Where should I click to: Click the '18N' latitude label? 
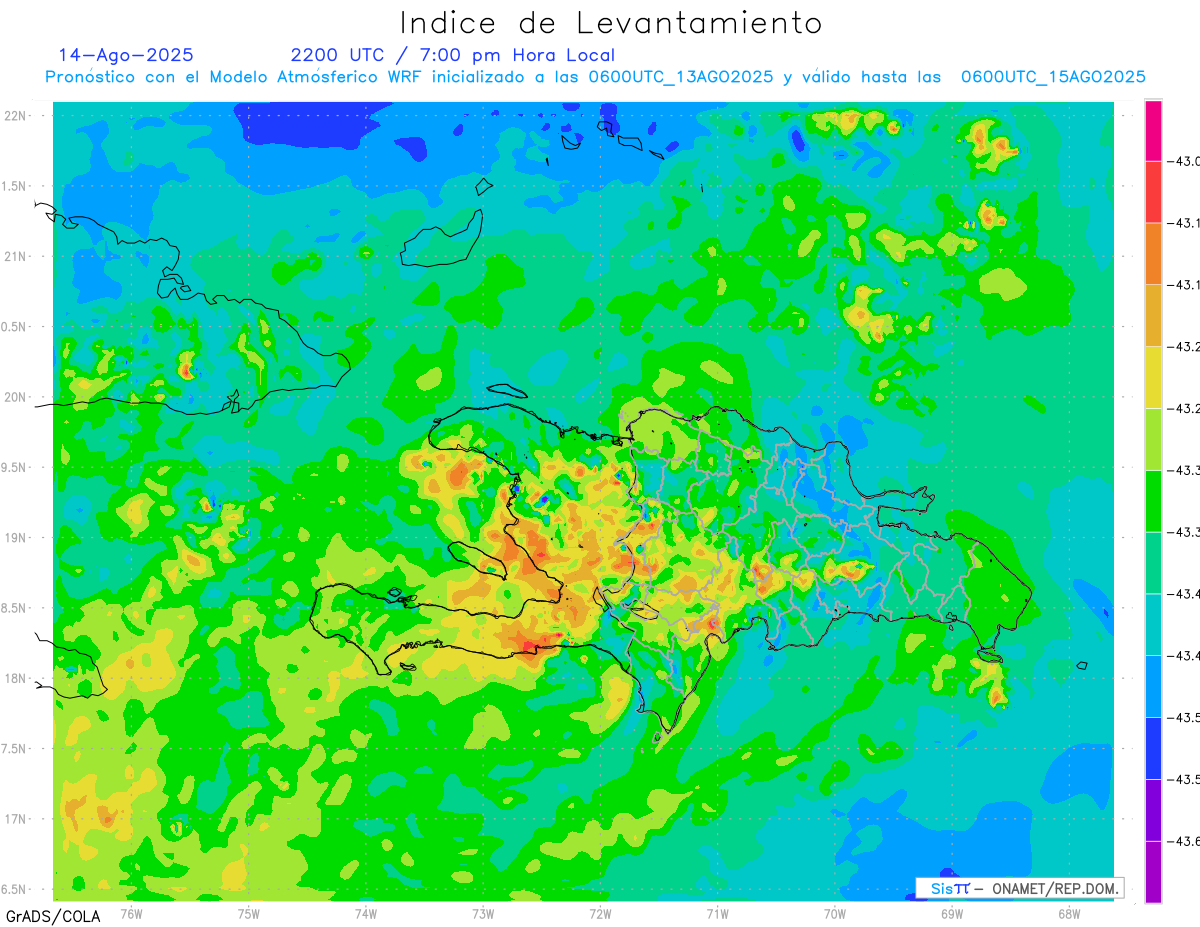(x=14, y=678)
